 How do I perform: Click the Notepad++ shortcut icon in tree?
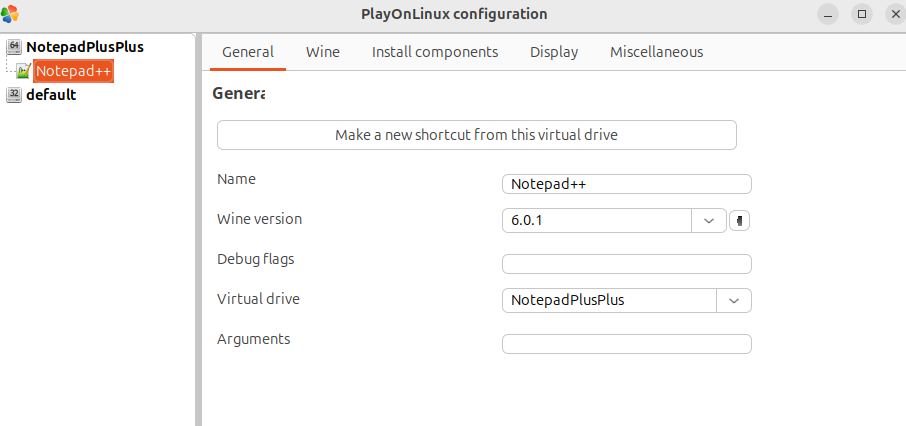23,71
